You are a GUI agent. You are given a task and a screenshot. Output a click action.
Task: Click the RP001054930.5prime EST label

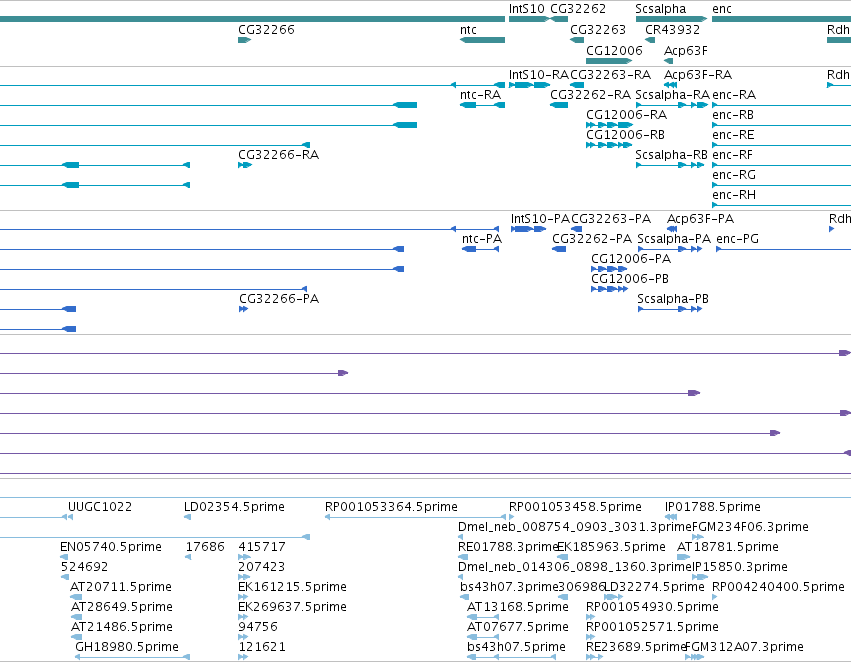652,607
